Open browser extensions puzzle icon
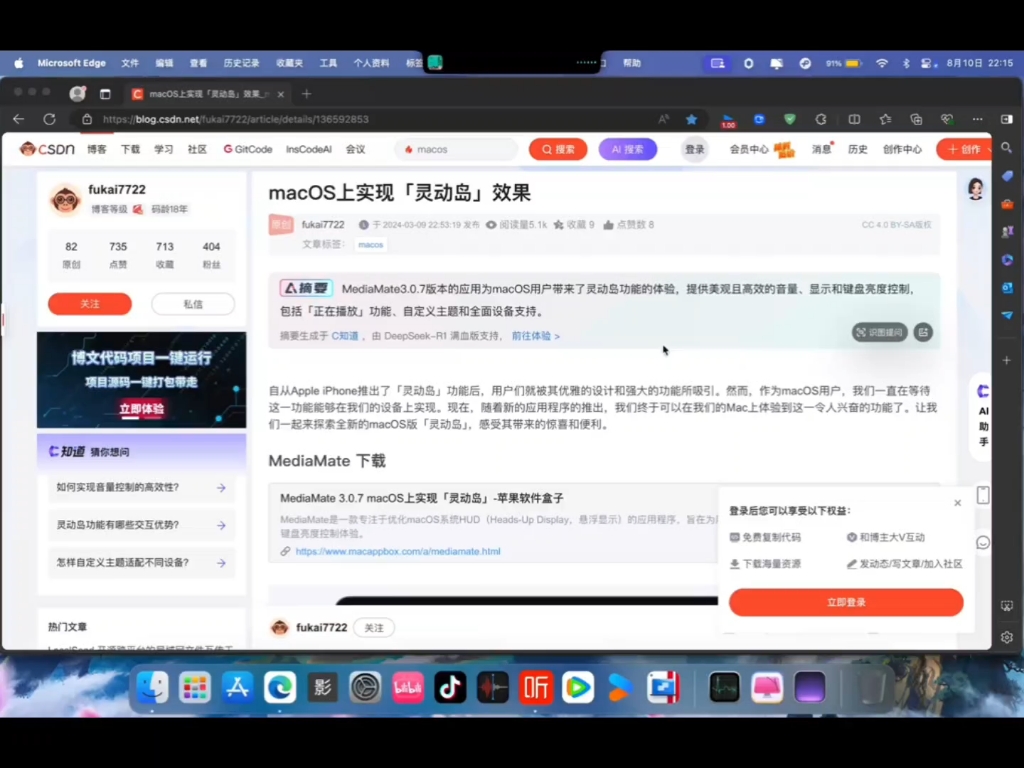The image size is (1024, 768). 821,119
